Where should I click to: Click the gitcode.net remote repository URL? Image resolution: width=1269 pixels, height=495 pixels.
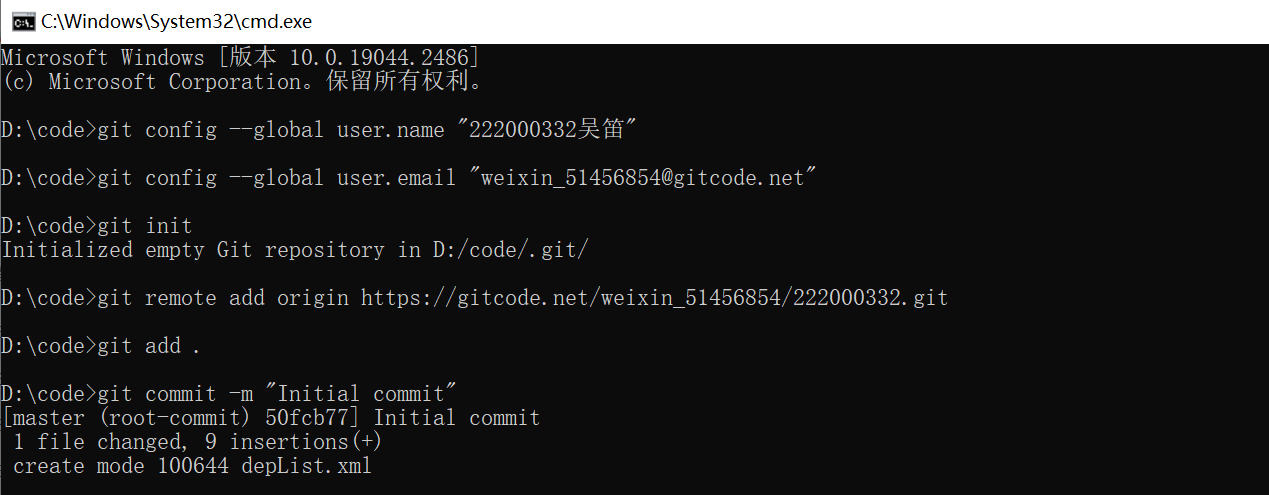click(654, 298)
